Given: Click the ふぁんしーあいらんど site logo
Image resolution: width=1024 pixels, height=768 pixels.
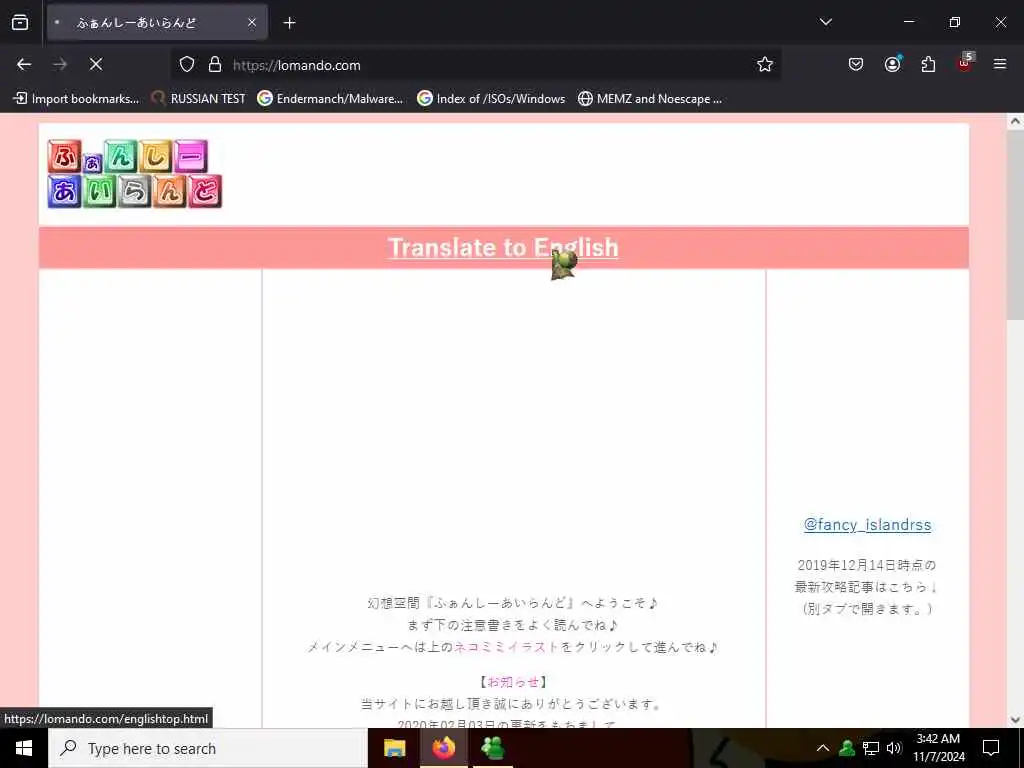Looking at the screenshot, I should [135, 174].
